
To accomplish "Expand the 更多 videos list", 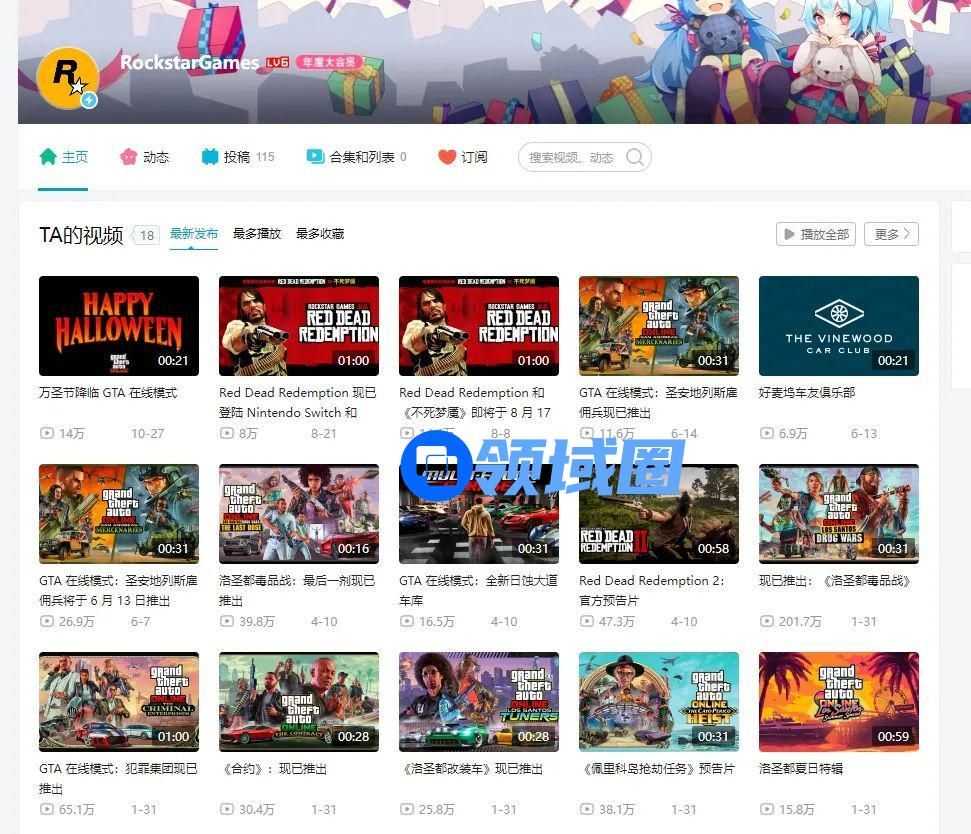I will (891, 234).
